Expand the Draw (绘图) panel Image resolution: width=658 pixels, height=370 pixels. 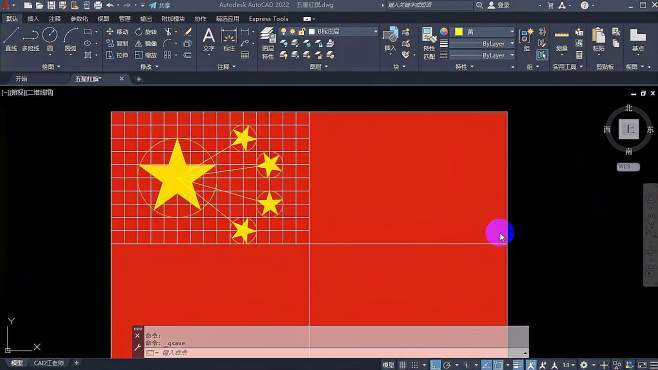[x=51, y=67]
